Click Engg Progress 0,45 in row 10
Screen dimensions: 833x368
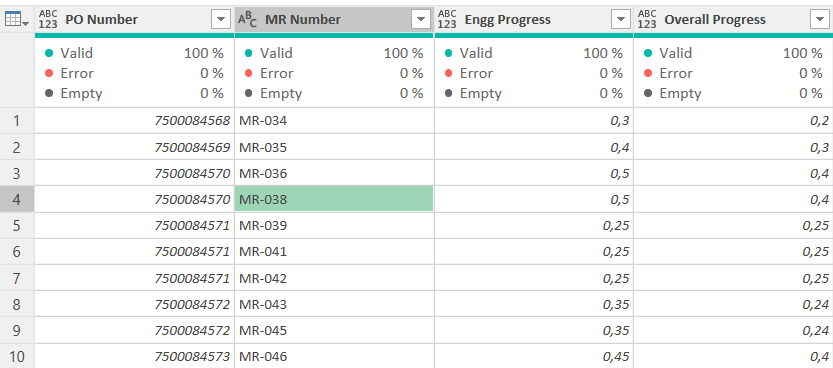(534, 356)
